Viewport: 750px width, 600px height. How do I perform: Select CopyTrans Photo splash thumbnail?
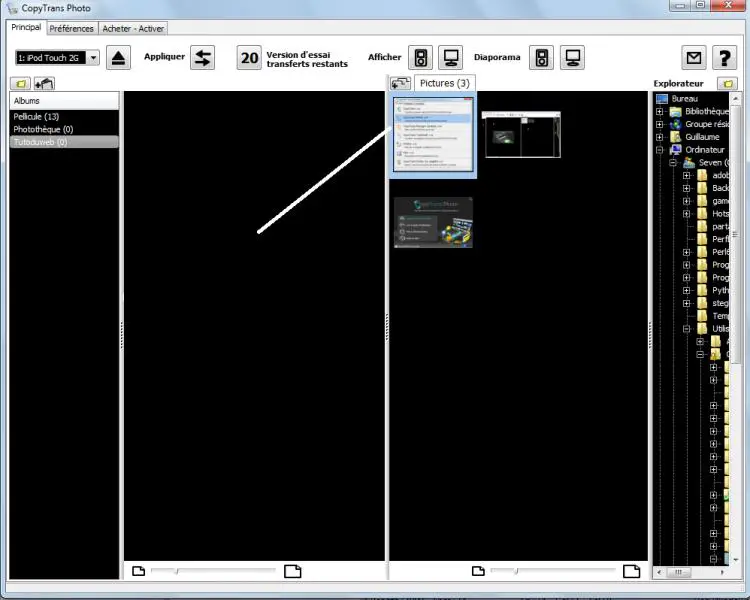(433, 222)
